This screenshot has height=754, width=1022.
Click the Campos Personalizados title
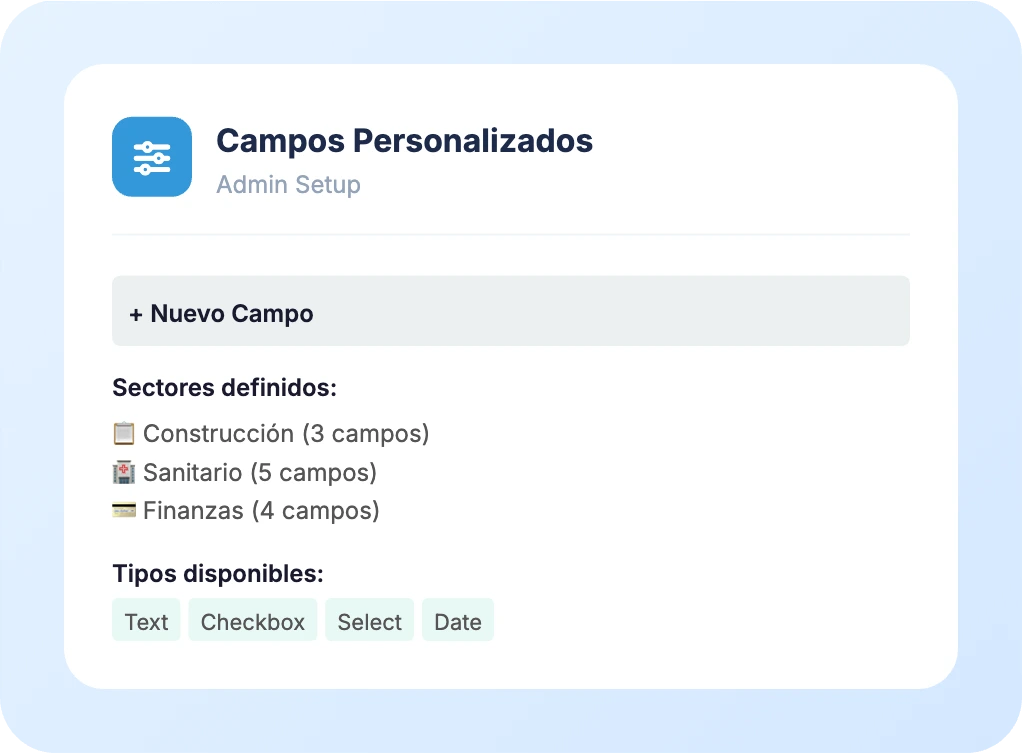404,141
